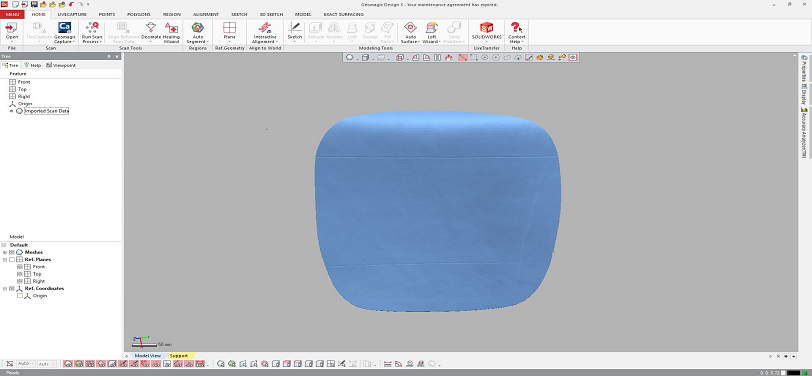The height and width of the screenshot is (376, 812).
Task: Open the Accuracy Analyzer side panel tab
Action: (804, 134)
